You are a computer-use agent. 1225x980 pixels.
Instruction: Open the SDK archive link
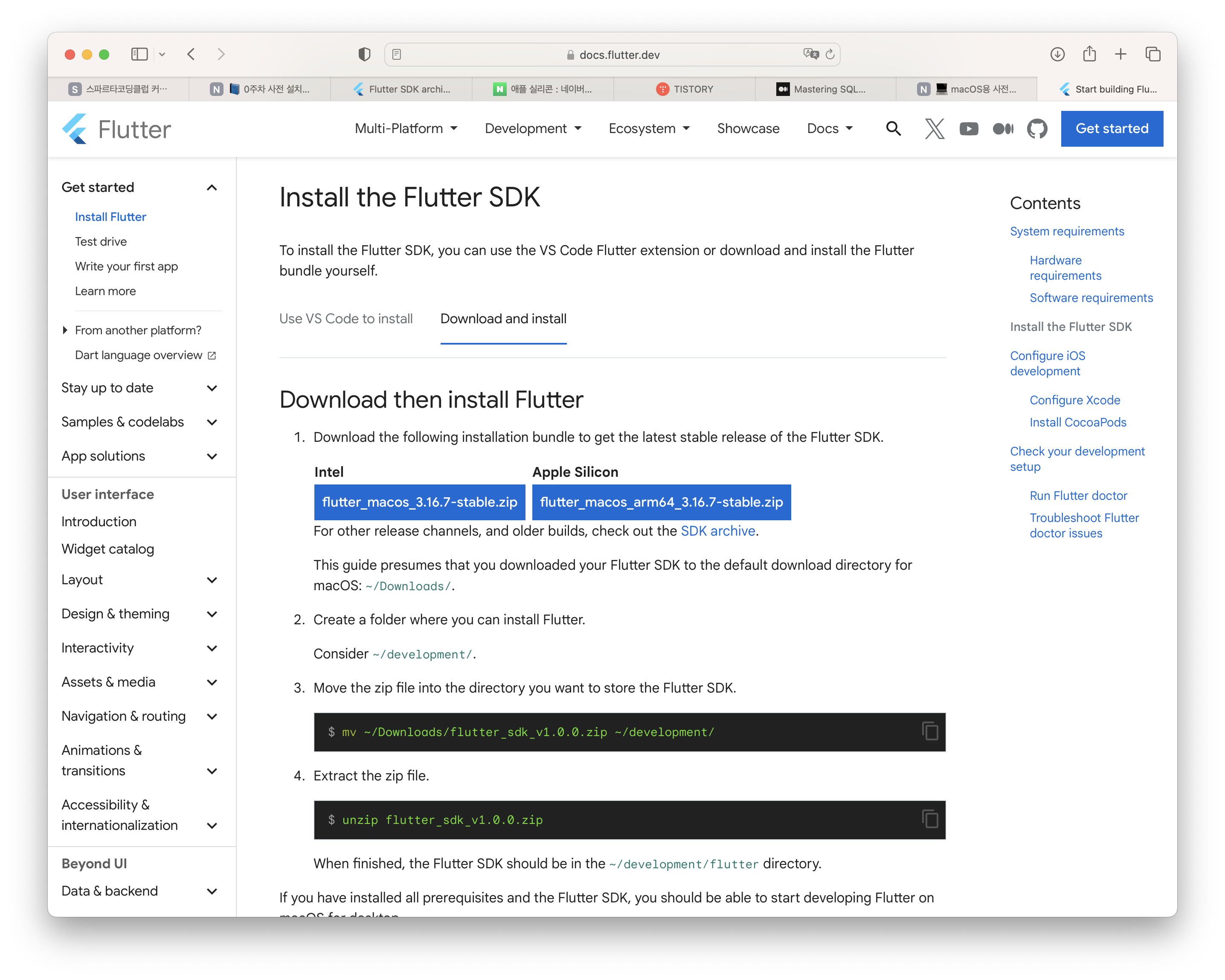(x=718, y=531)
